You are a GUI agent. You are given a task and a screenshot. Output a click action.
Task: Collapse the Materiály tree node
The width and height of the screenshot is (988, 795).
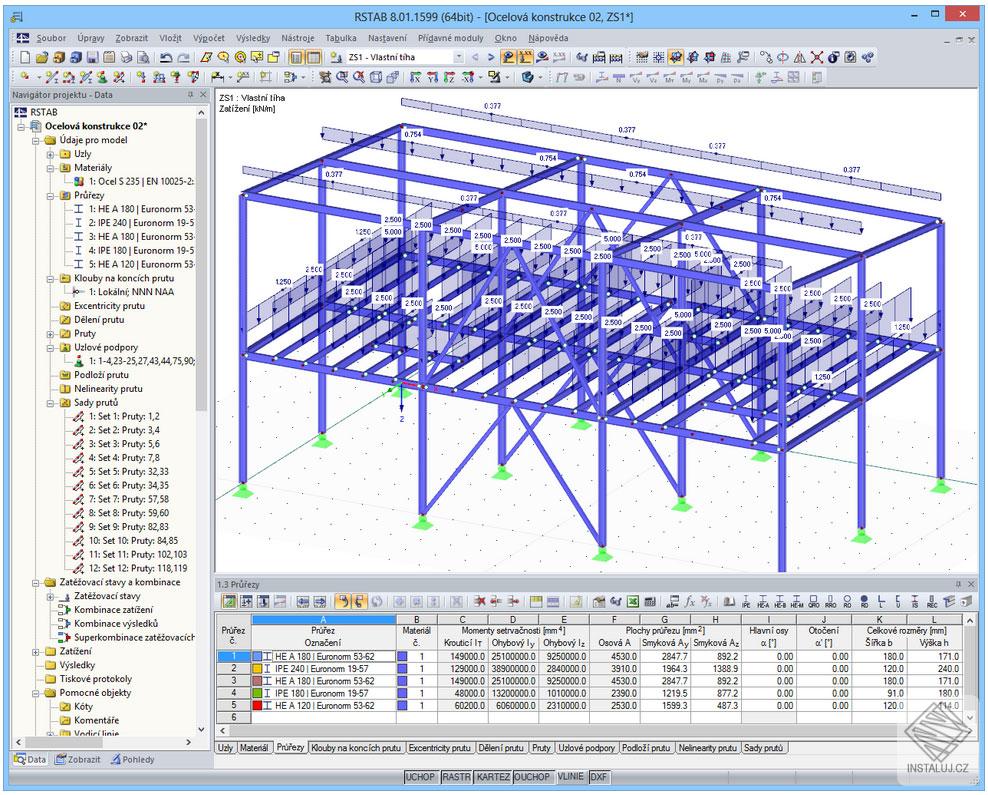click(50, 168)
